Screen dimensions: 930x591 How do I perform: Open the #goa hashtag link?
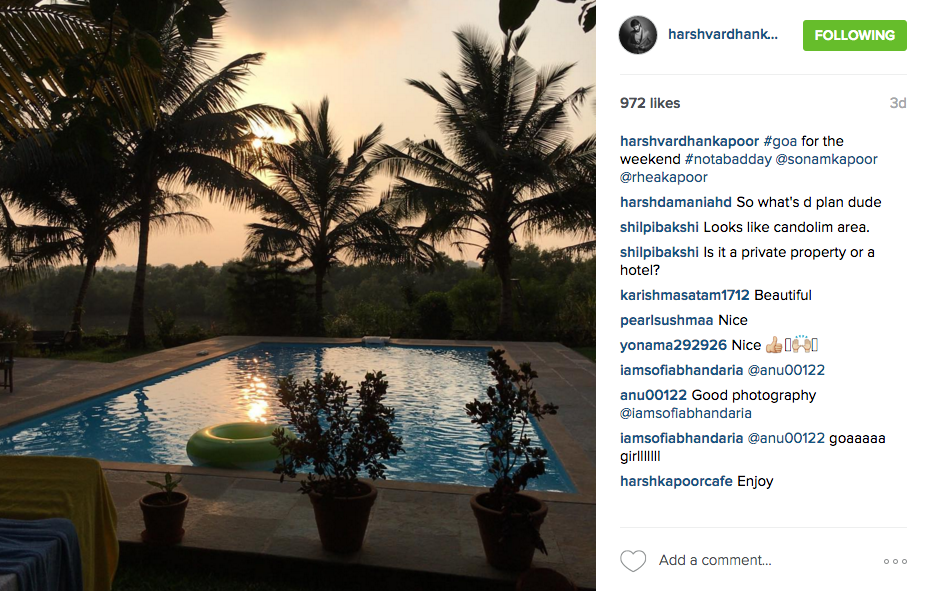click(x=780, y=141)
